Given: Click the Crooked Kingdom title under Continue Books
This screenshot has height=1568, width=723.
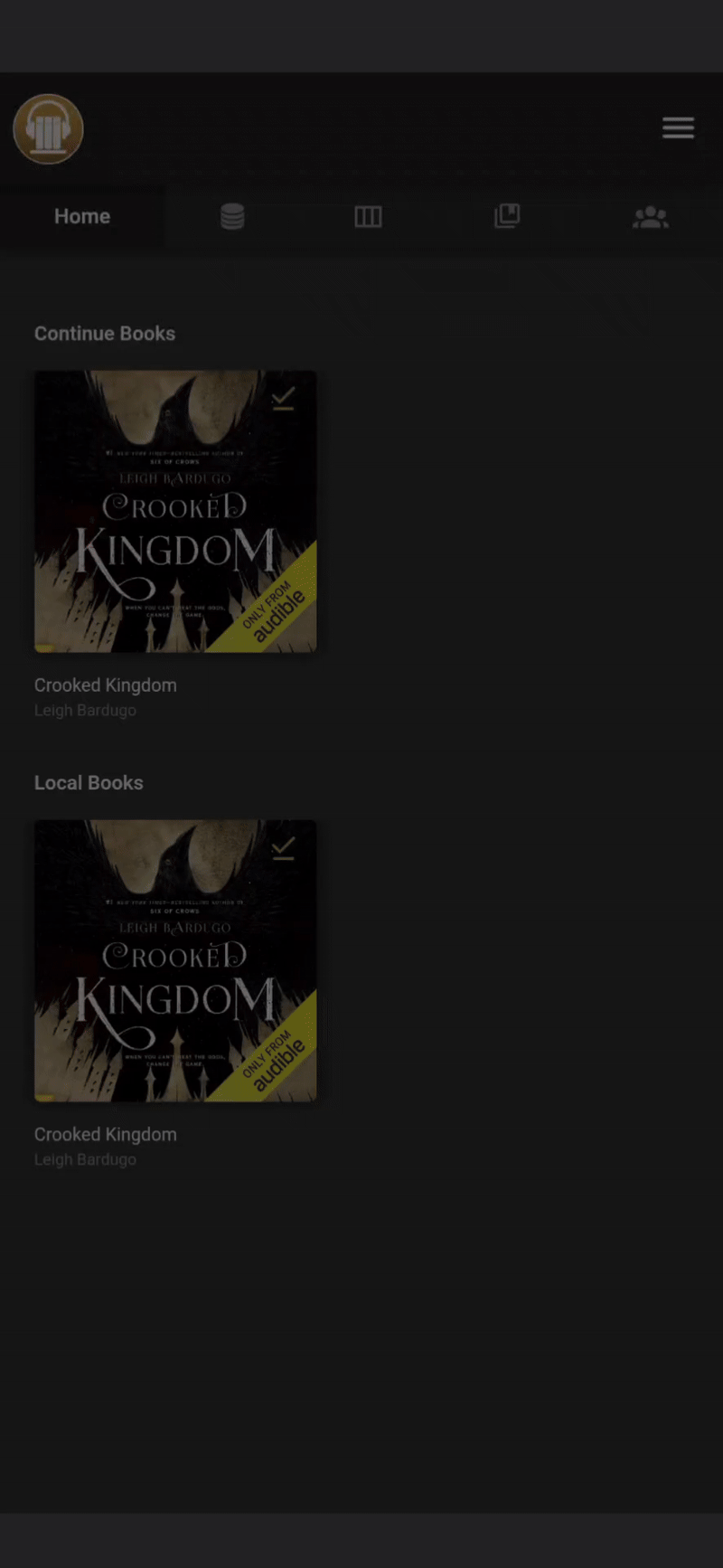Looking at the screenshot, I should 106,685.
